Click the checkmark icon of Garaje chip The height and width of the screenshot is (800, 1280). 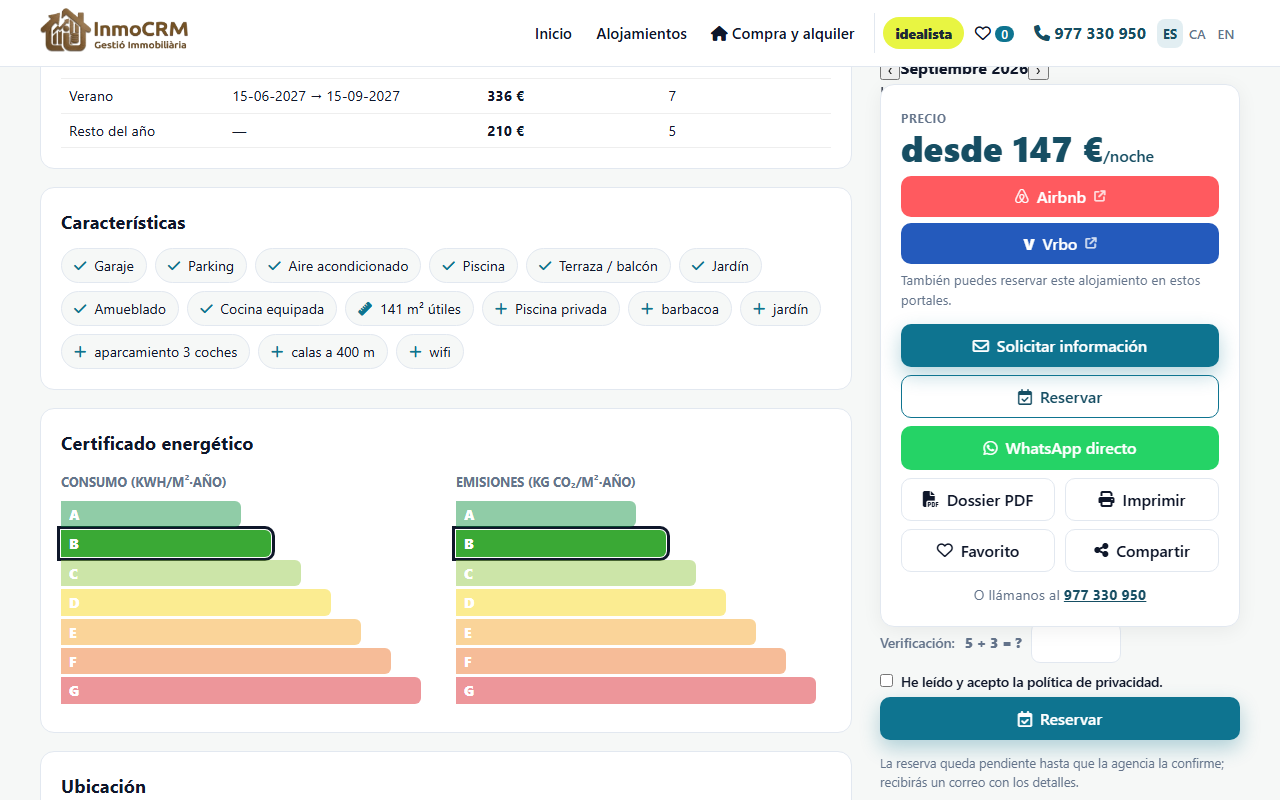(x=80, y=266)
